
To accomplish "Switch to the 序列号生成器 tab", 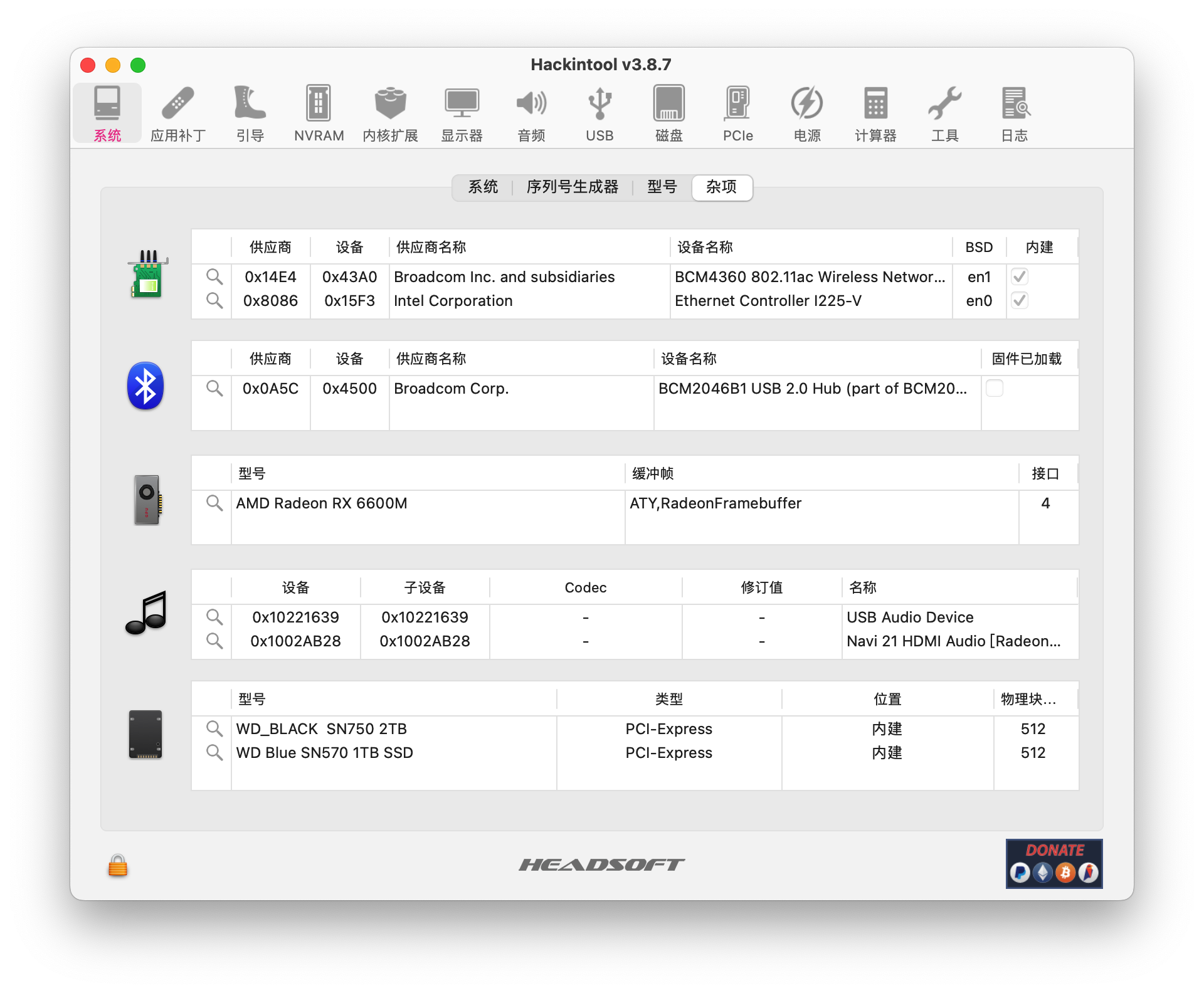I will pos(572,187).
